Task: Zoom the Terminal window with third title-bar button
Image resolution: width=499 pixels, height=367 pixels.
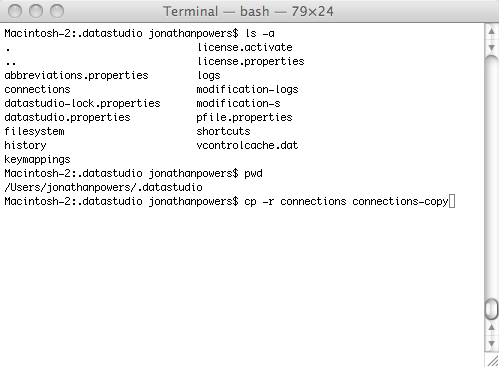Action: [x=57, y=11]
